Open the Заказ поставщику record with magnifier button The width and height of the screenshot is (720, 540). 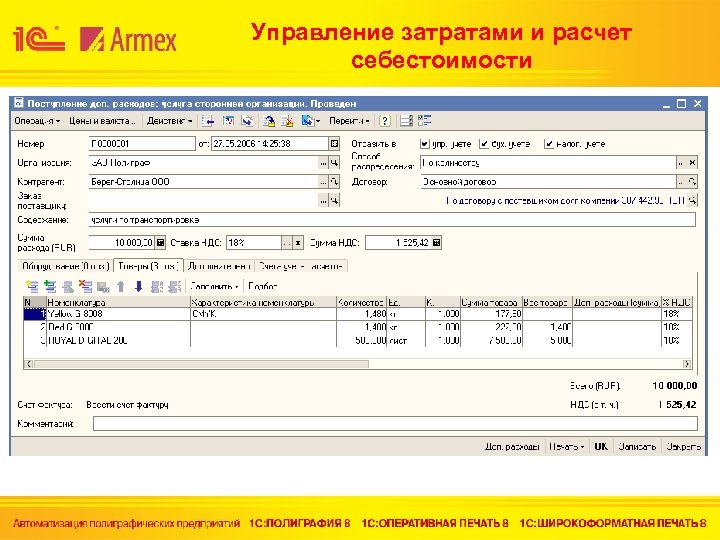pyautogui.click(x=335, y=200)
